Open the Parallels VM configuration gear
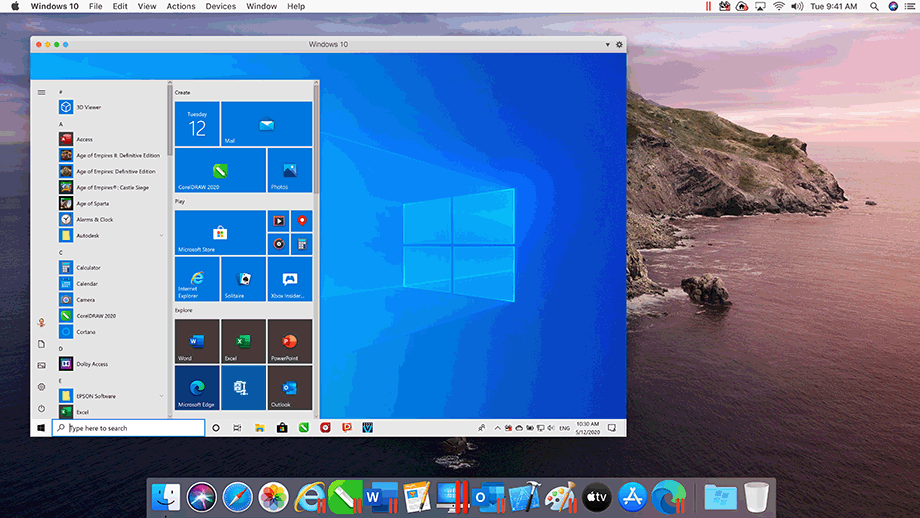This screenshot has width=920, height=518. point(619,45)
